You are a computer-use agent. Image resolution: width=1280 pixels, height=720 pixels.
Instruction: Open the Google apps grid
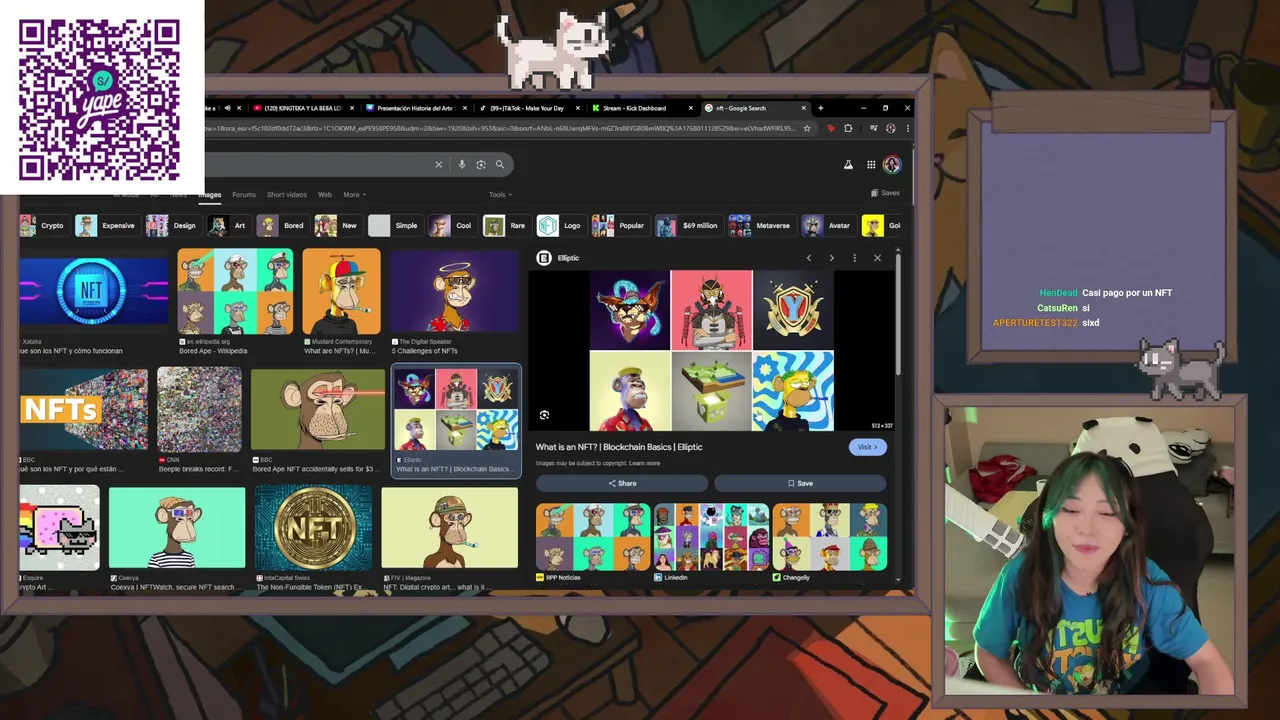(x=871, y=165)
